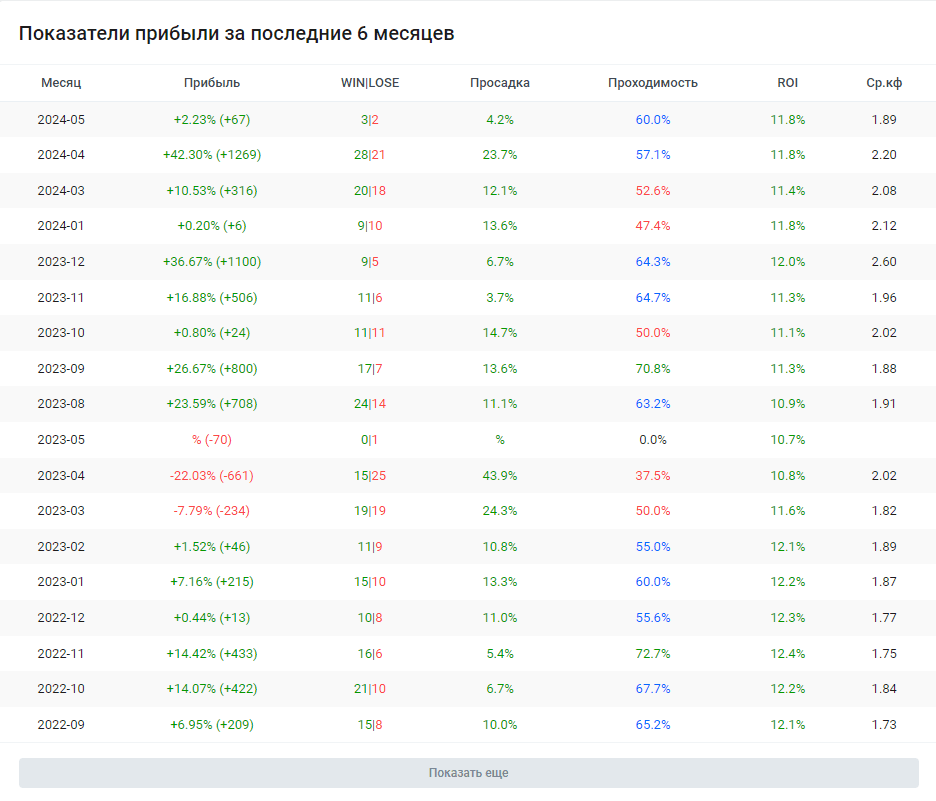The width and height of the screenshot is (936, 801).
Task: Click the 12.4% ROI value
Action: [788, 654]
